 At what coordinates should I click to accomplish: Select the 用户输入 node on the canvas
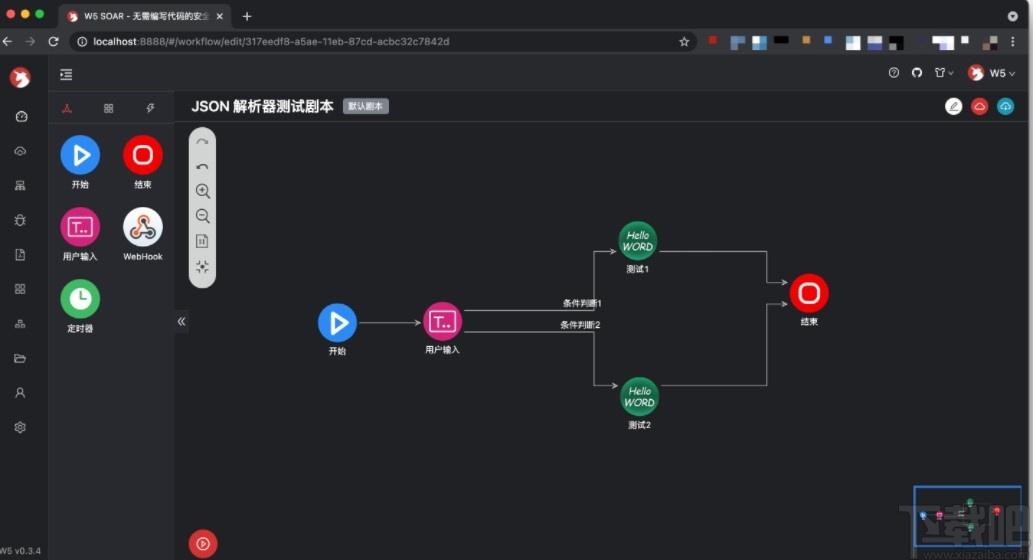(442, 322)
